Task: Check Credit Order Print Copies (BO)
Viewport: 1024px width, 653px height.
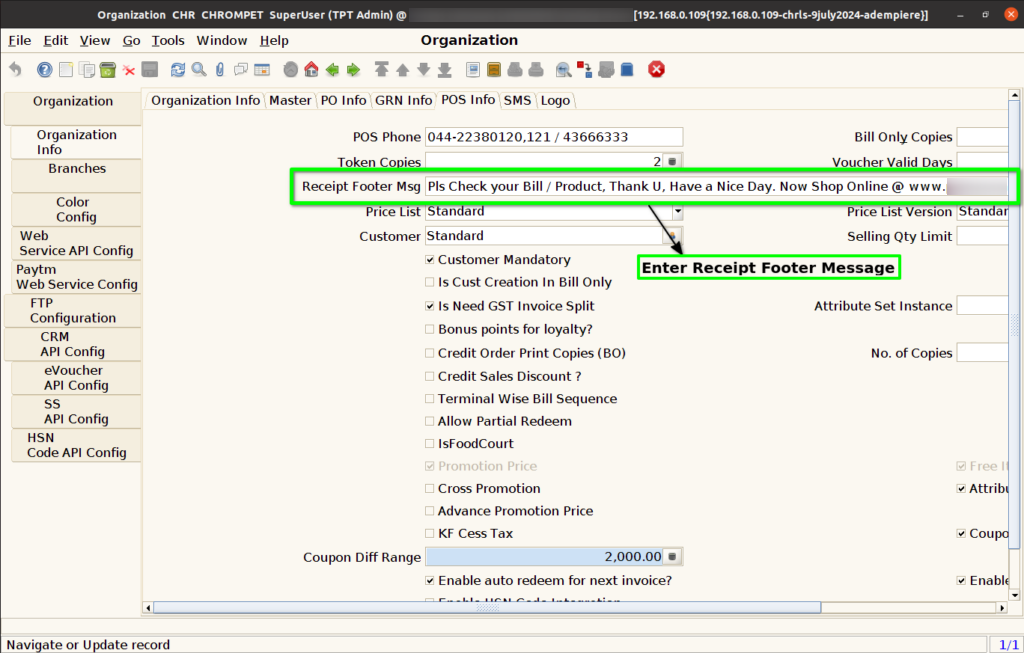Action: 430,353
